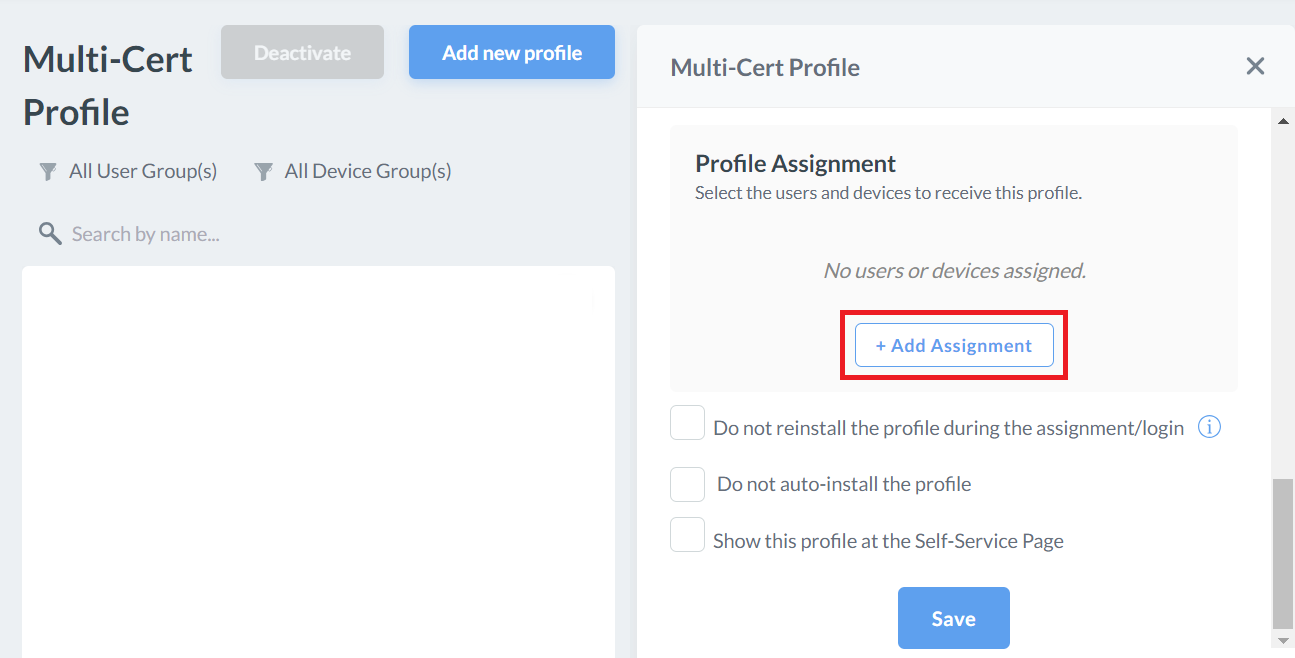Open the info icon beside the reinstall option
Screen dimensions: 1295x658
click(x=1209, y=428)
